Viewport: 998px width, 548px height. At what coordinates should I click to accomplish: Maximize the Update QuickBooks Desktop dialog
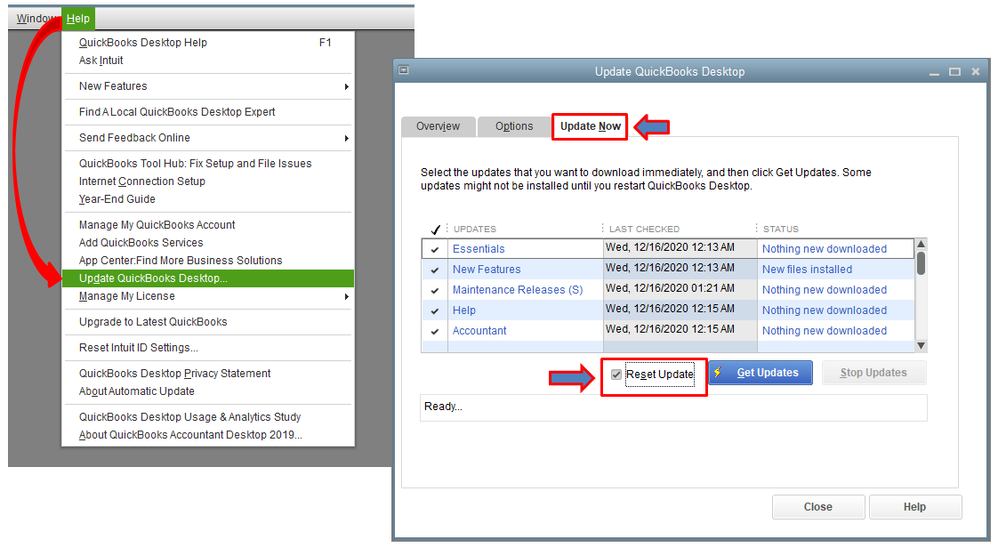click(955, 72)
